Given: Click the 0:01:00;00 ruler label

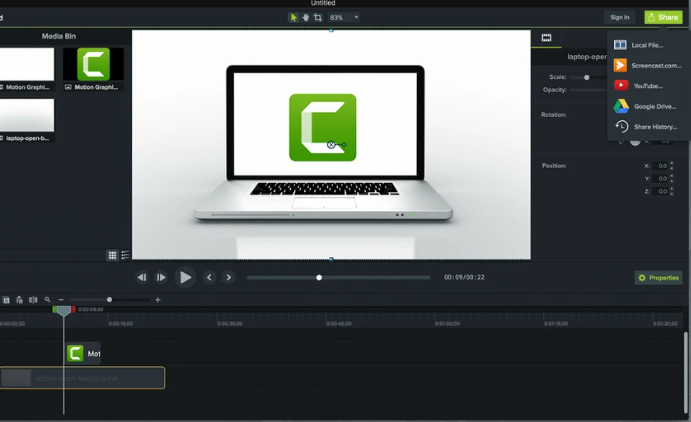Looking at the screenshot, I should [447, 324].
